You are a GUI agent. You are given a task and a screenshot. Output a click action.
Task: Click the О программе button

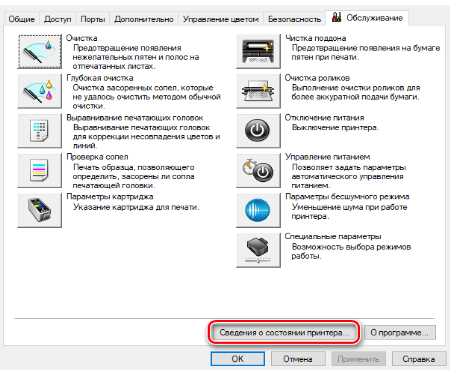tap(399, 332)
